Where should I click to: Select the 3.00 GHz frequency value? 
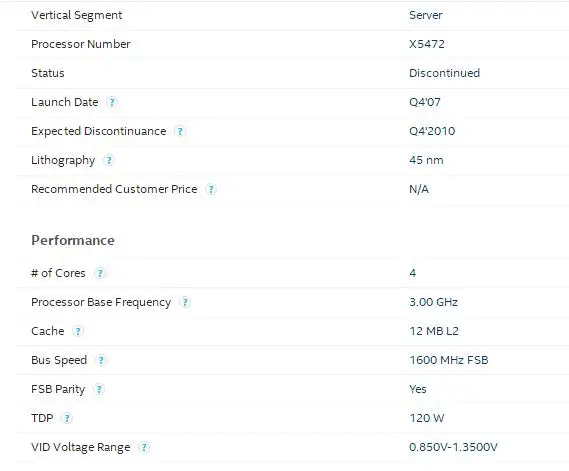pyautogui.click(x=434, y=302)
